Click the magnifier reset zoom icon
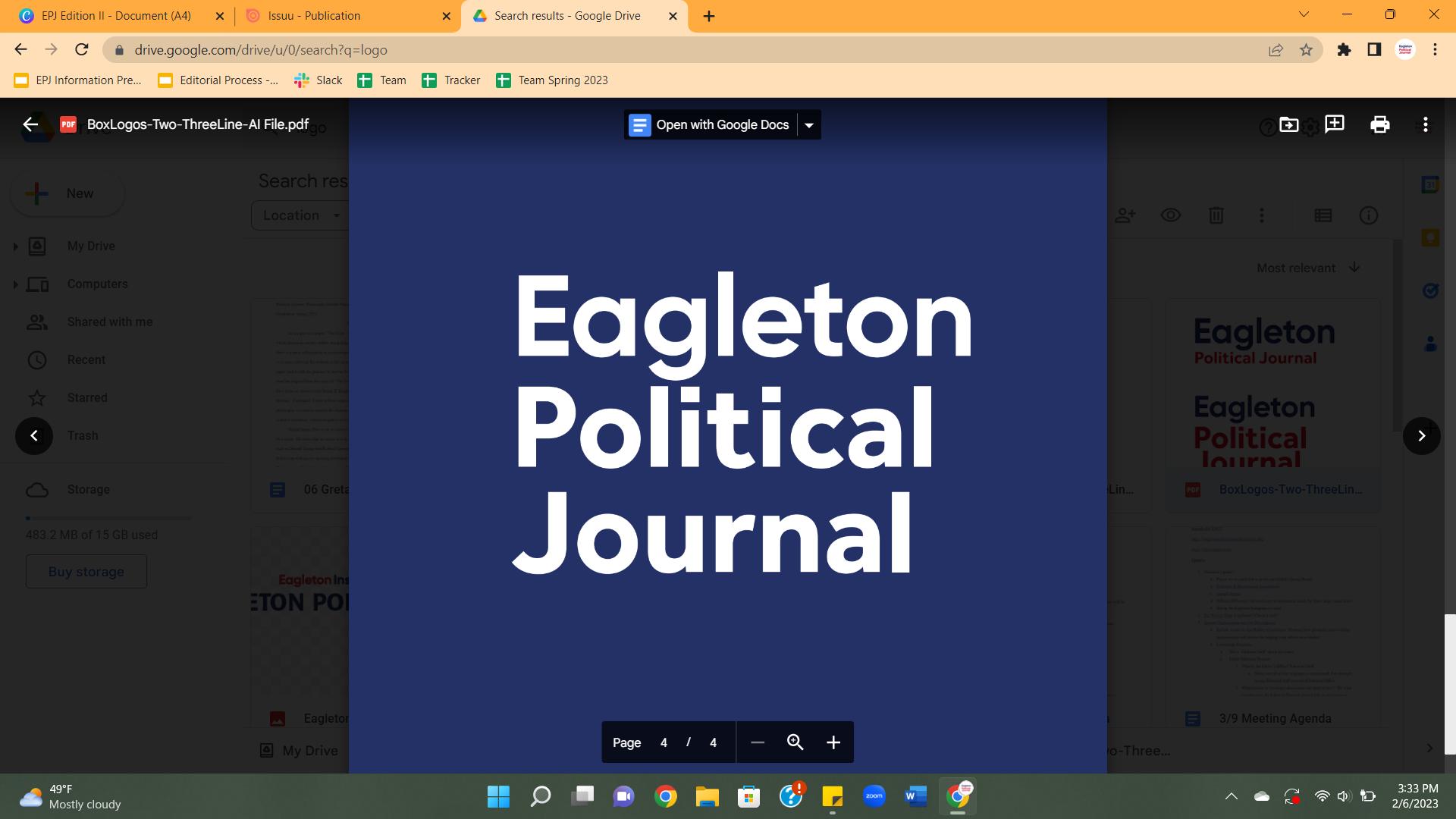The image size is (1456, 819). 795,742
